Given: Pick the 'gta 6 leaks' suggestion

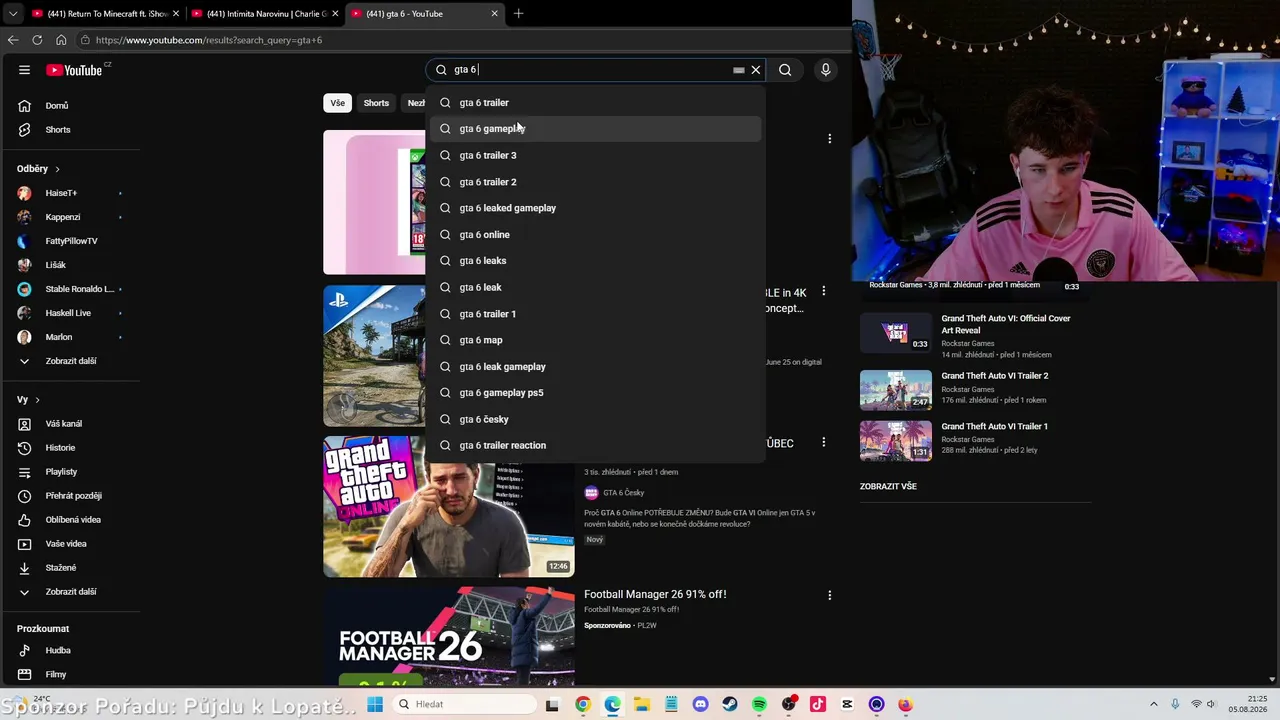Looking at the screenshot, I should click(596, 261).
